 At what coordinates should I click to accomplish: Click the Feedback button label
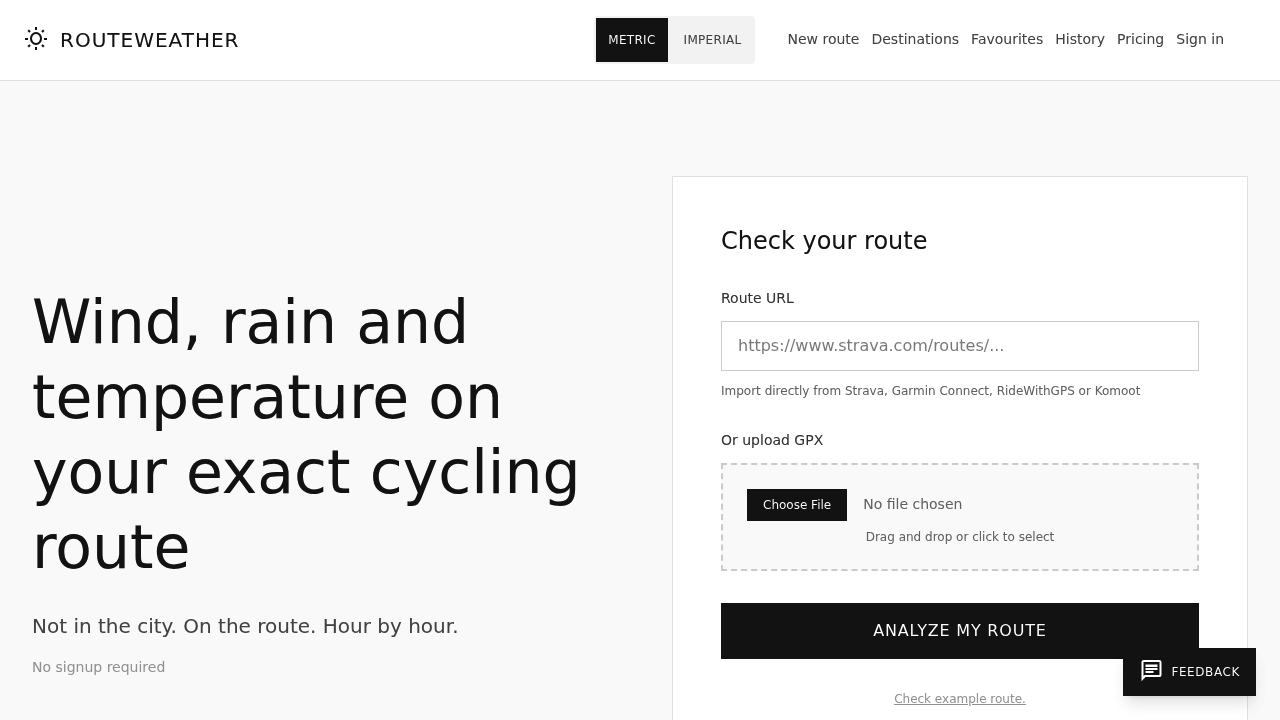[x=1205, y=672]
